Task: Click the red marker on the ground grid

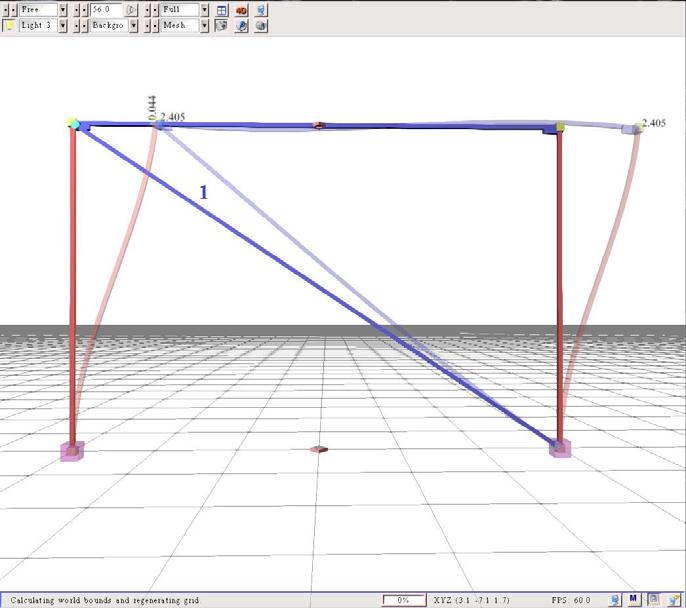Action: click(319, 449)
